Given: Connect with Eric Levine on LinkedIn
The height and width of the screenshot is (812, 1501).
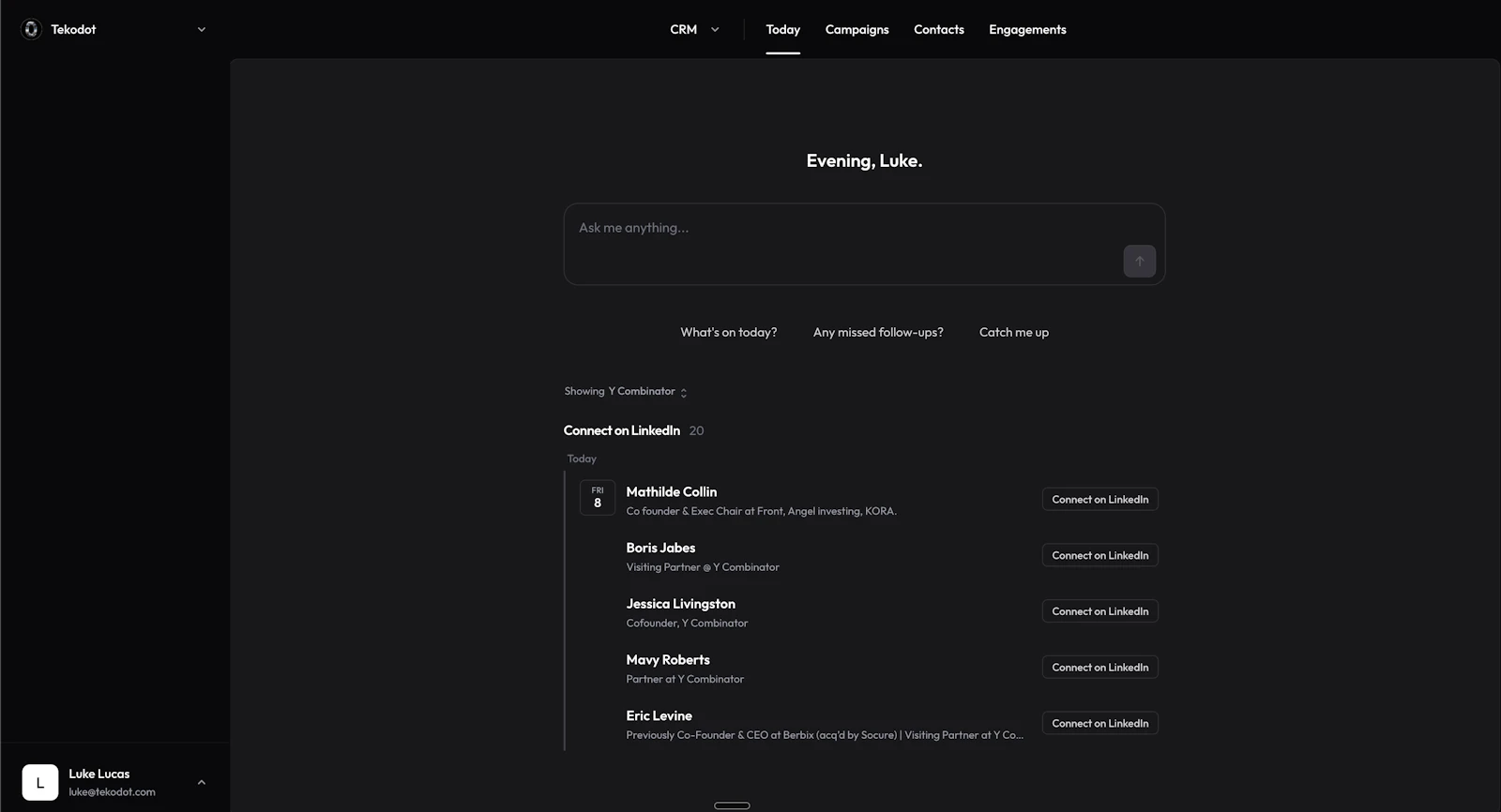Looking at the screenshot, I should click(1099, 723).
